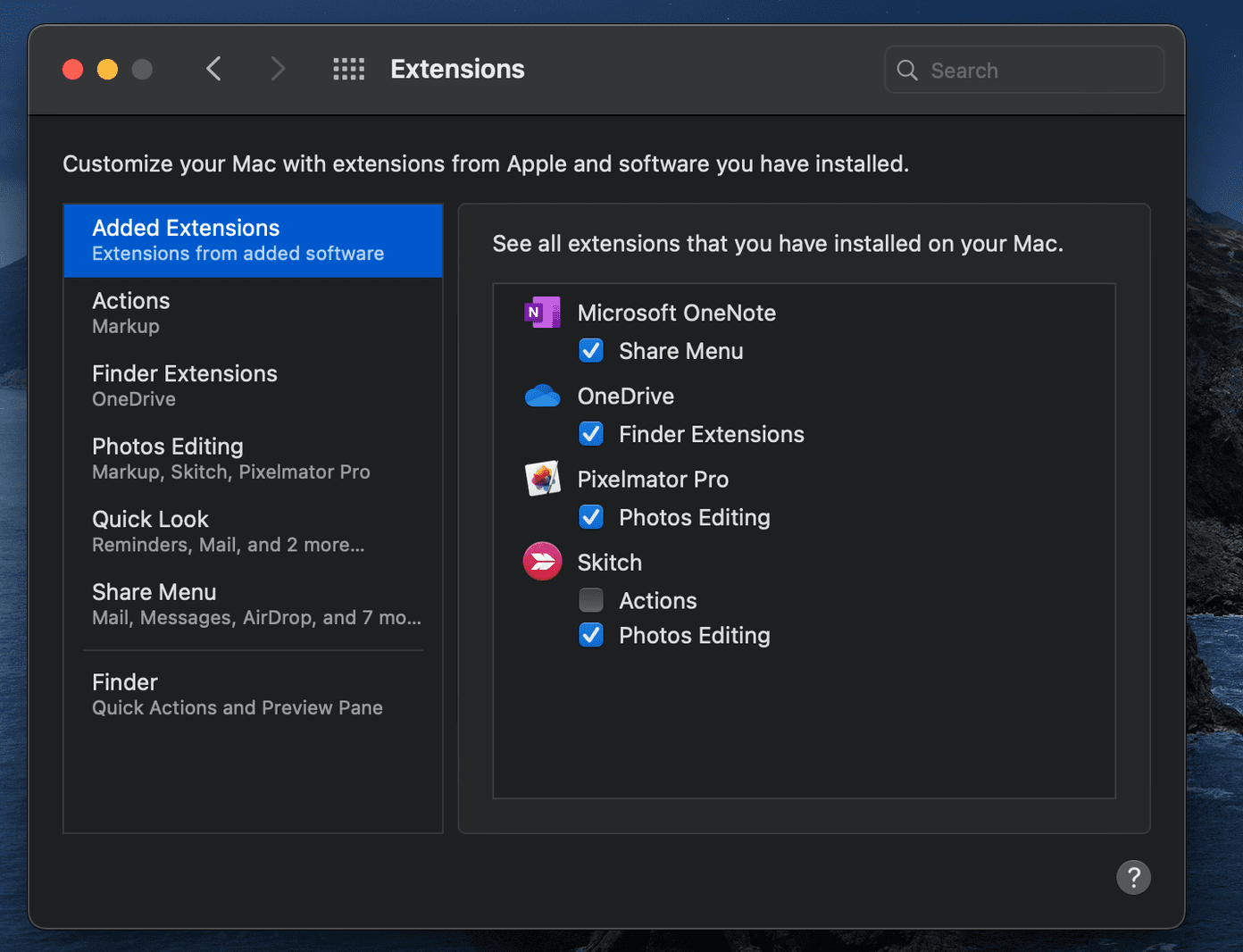Screen dimensions: 1243x952
Task: Uncheck Photos Editing under Pixelmator Pro
Action: click(x=591, y=517)
